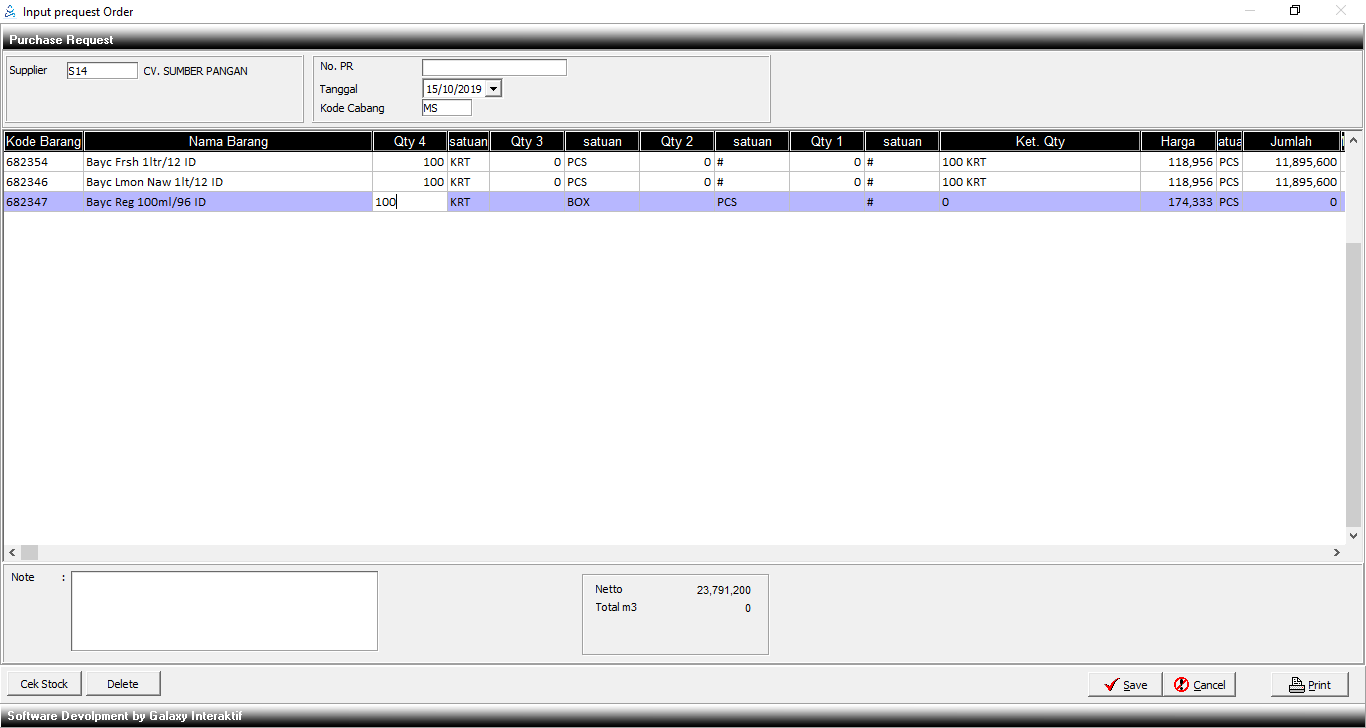Click the Kode Cabang field MS

(x=446, y=108)
